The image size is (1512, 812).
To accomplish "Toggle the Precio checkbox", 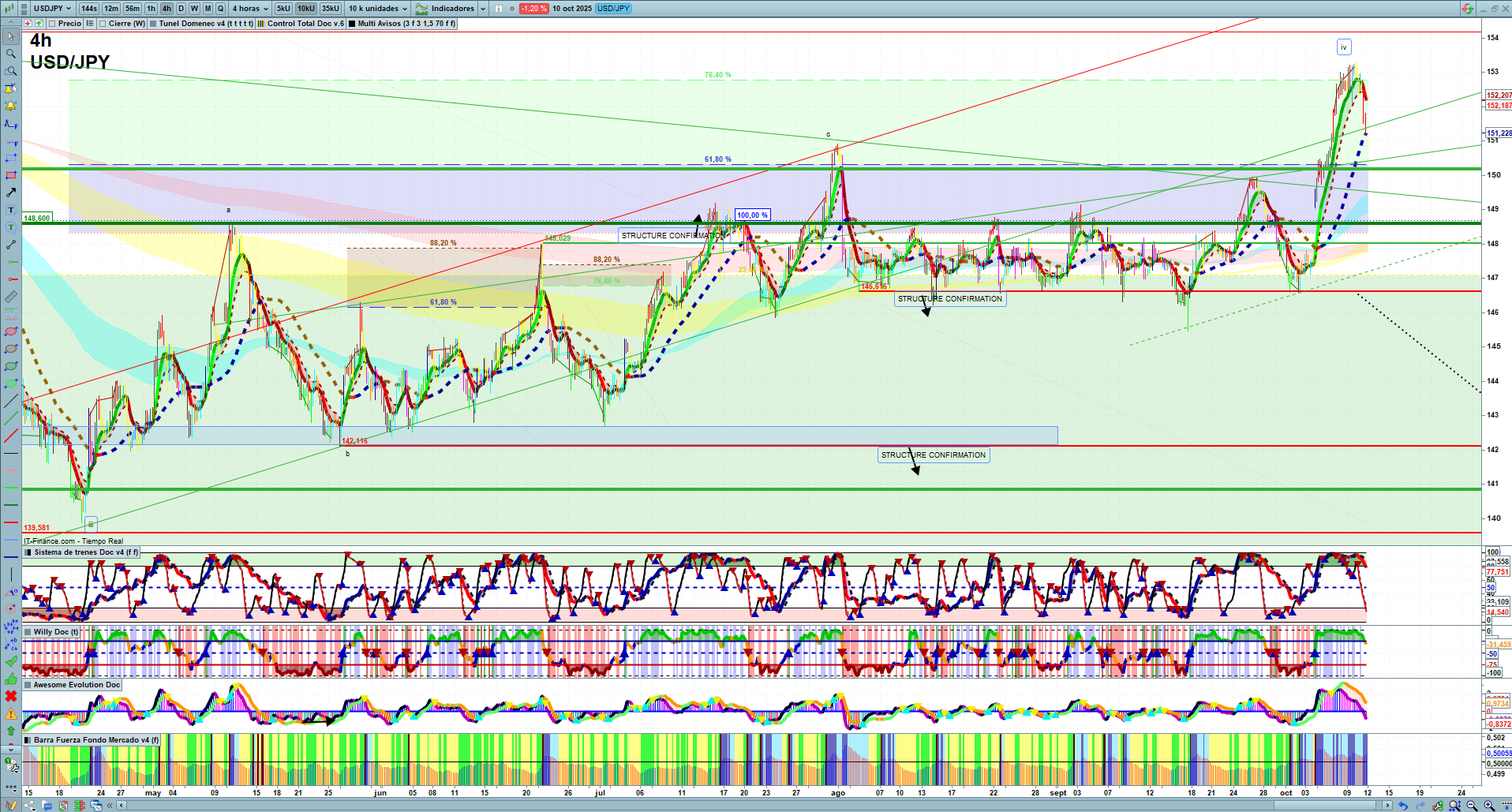I will [52, 24].
